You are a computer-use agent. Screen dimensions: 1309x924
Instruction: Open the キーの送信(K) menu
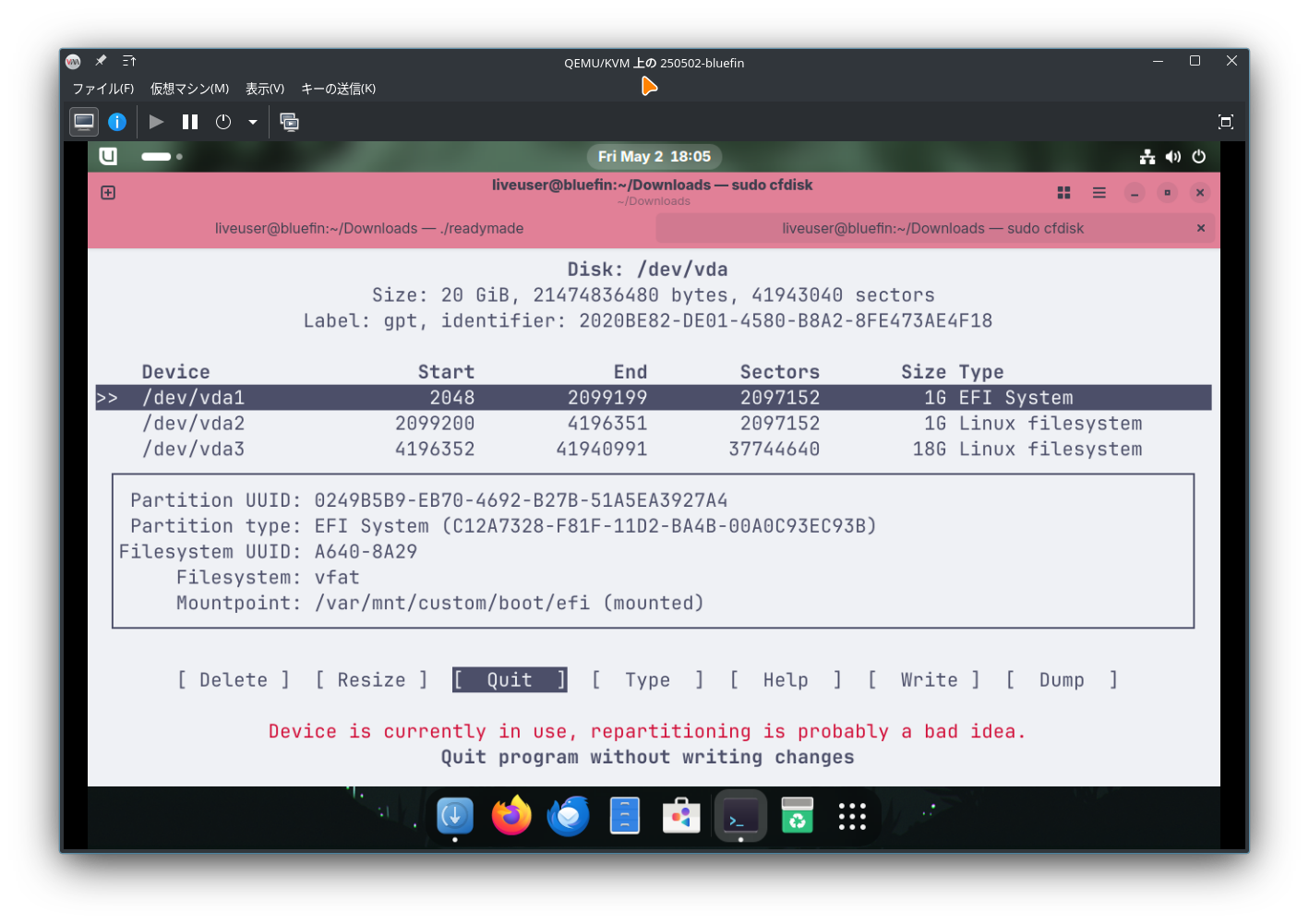coord(338,89)
